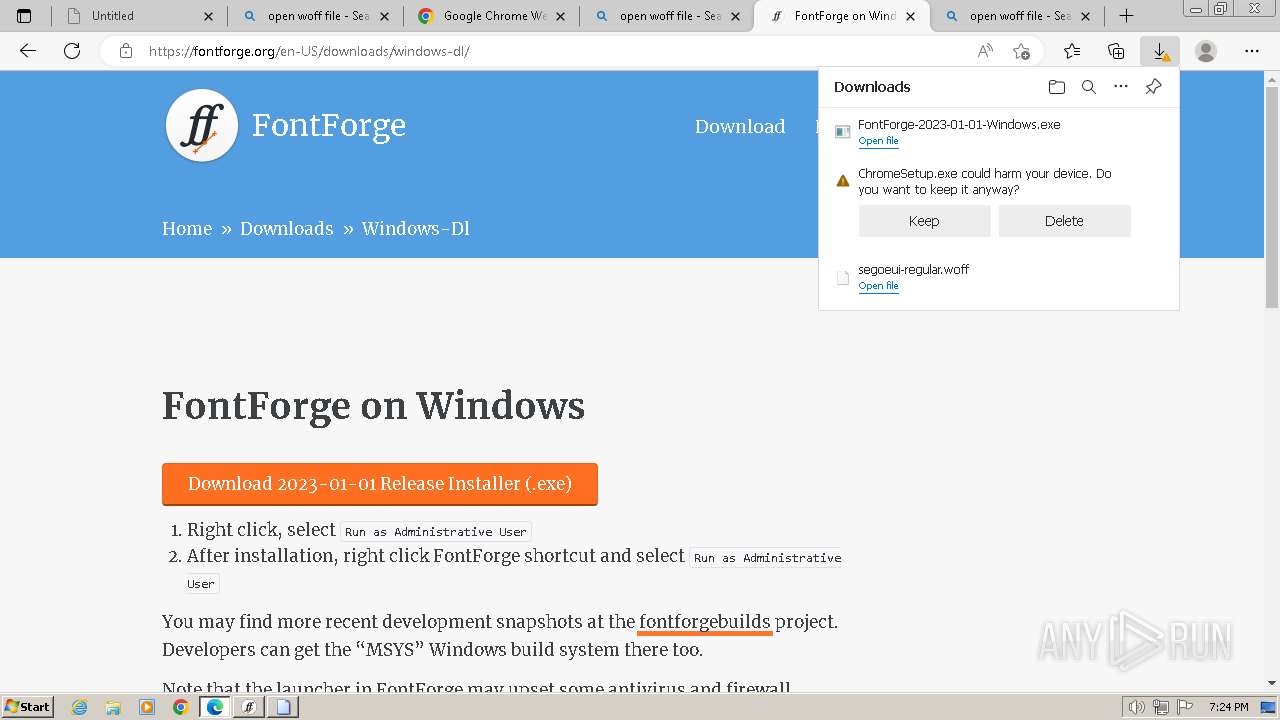
Task: Open the Favorites list icon
Action: [1072, 51]
